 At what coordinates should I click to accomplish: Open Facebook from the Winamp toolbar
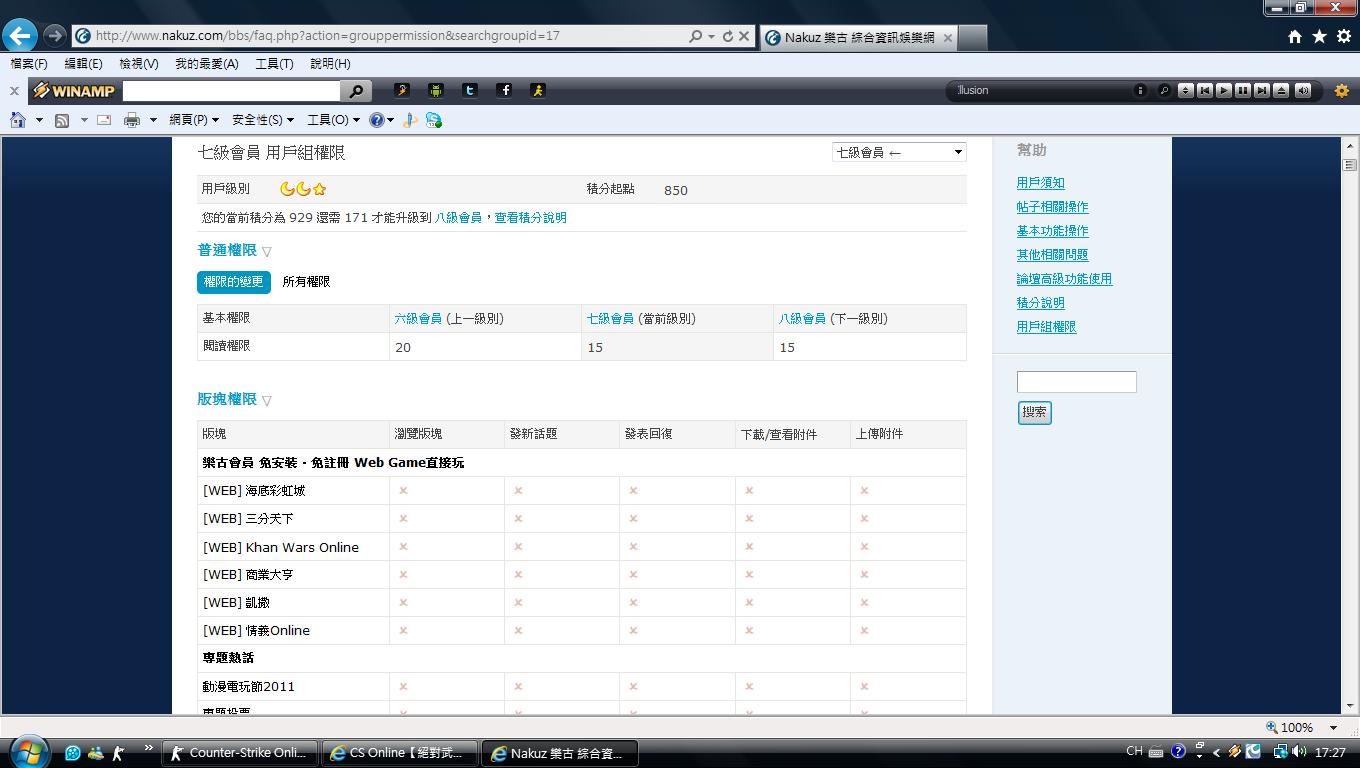(505, 90)
